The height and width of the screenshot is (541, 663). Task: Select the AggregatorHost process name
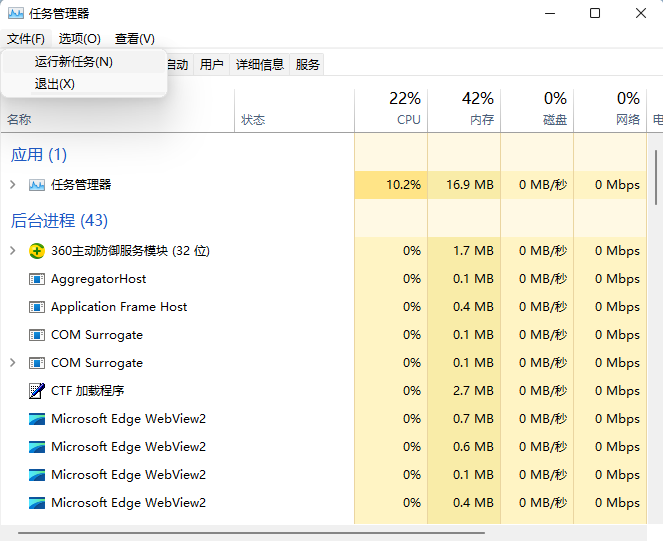click(99, 279)
